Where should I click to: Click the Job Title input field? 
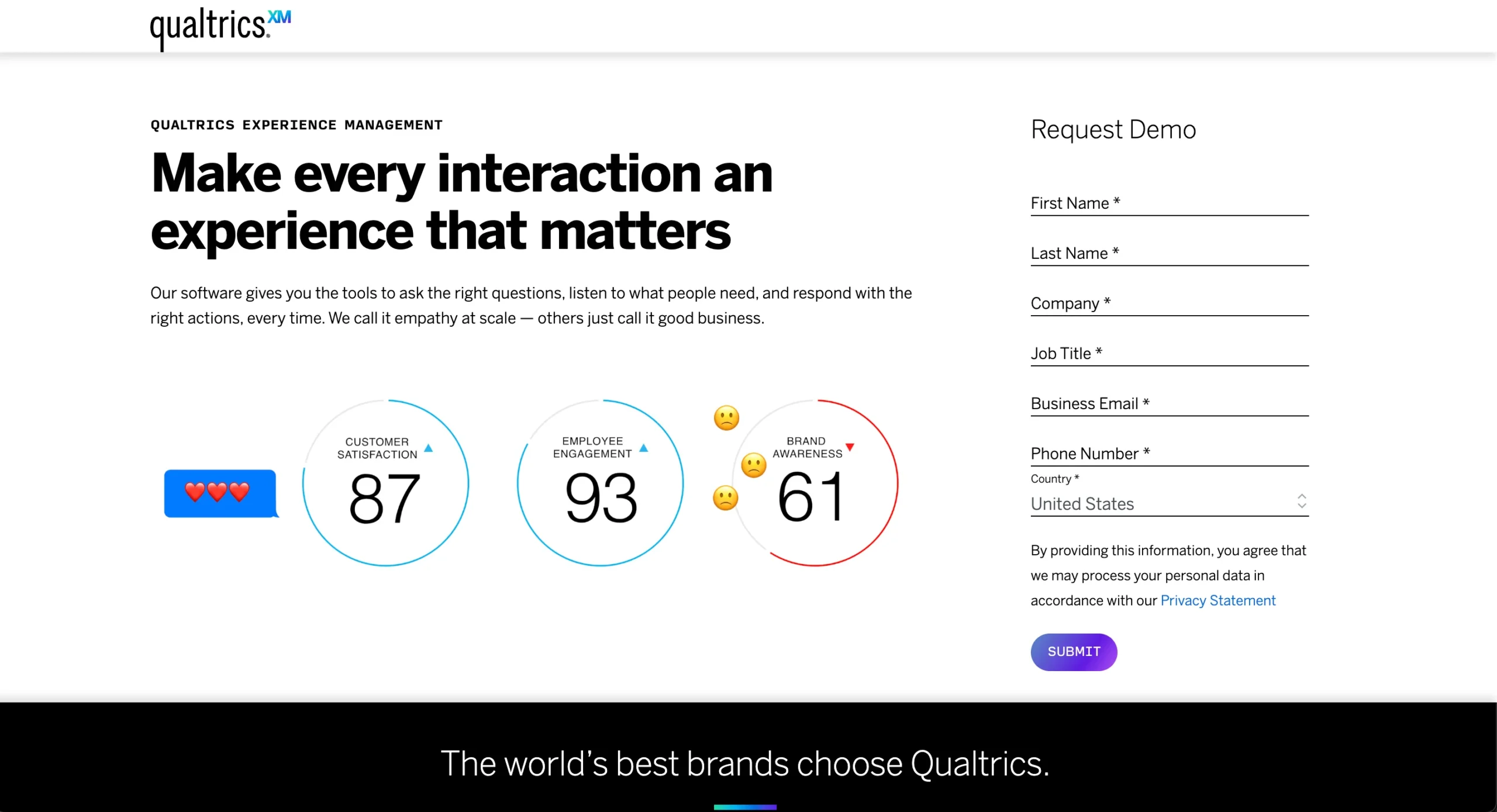[x=1169, y=353]
